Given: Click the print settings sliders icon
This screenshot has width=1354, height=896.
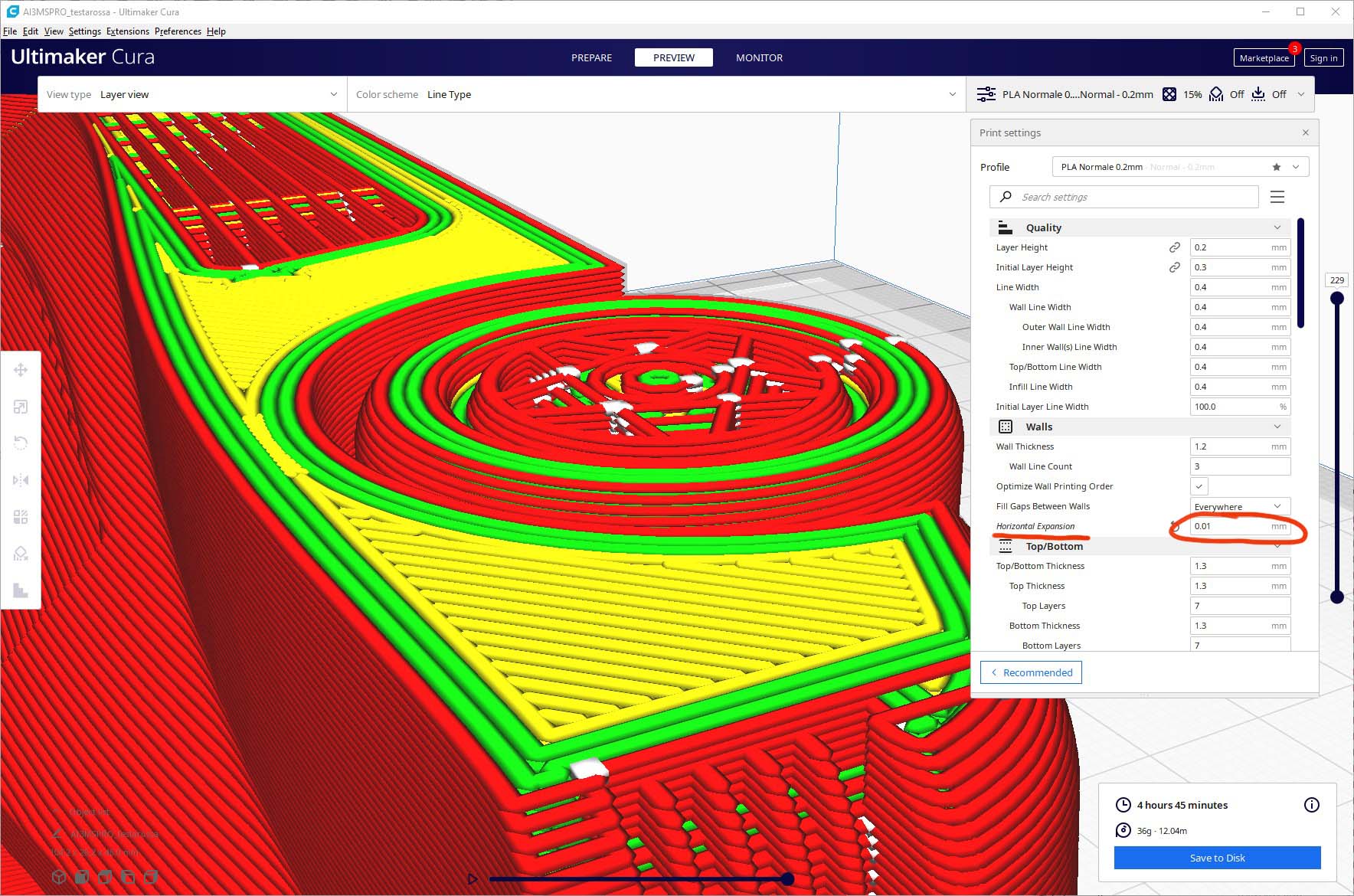Looking at the screenshot, I should [x=986, y=94].
